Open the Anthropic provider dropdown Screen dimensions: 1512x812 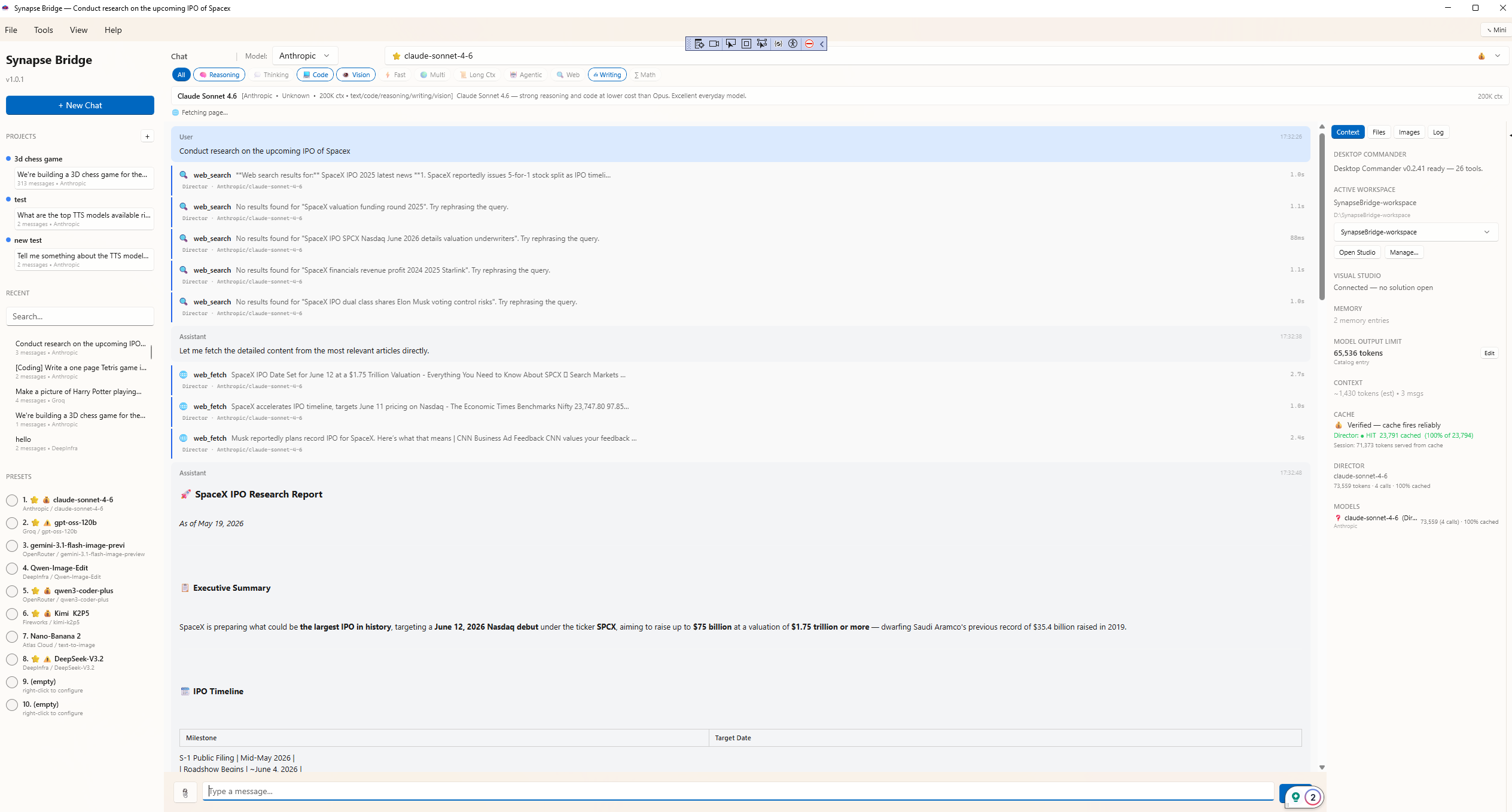point(305,56)
